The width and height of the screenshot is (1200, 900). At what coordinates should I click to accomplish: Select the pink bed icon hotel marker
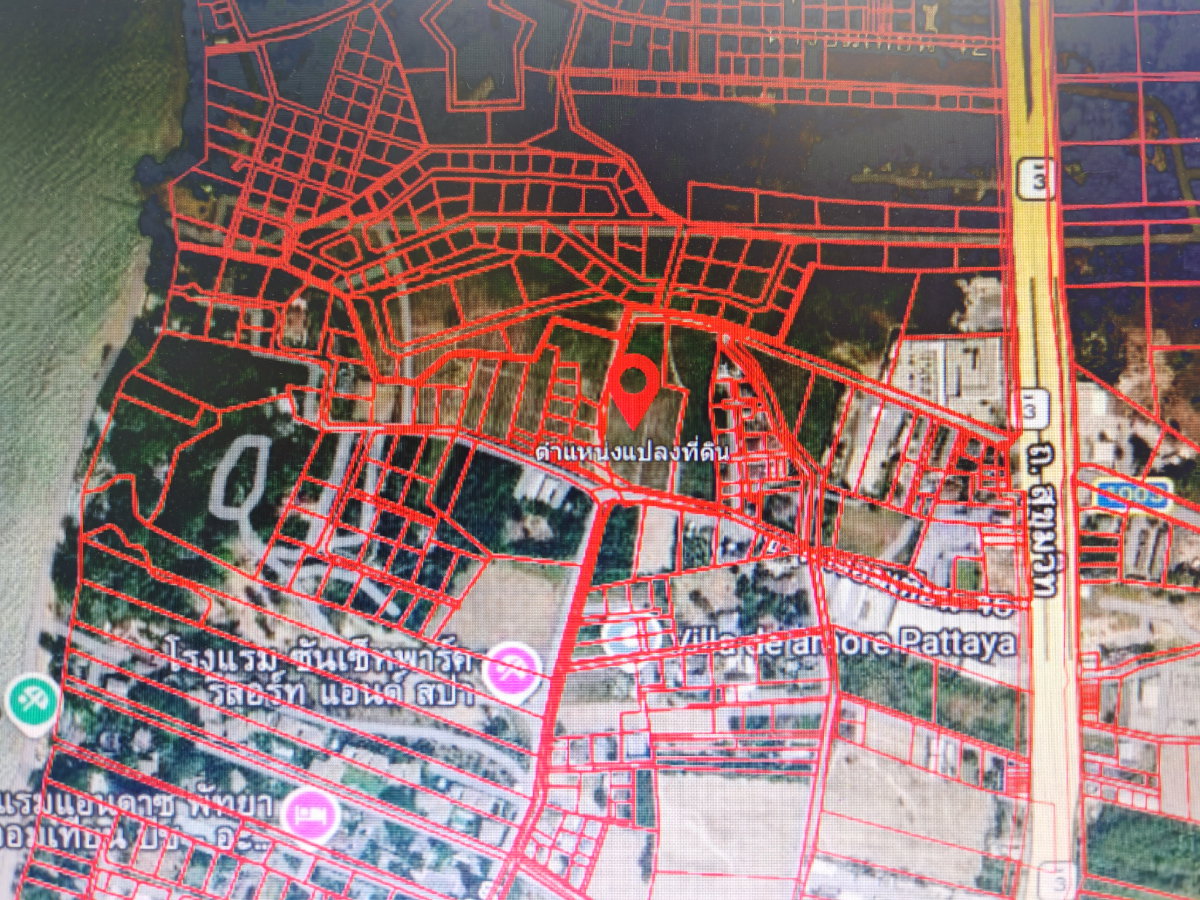tap(310, 814)
